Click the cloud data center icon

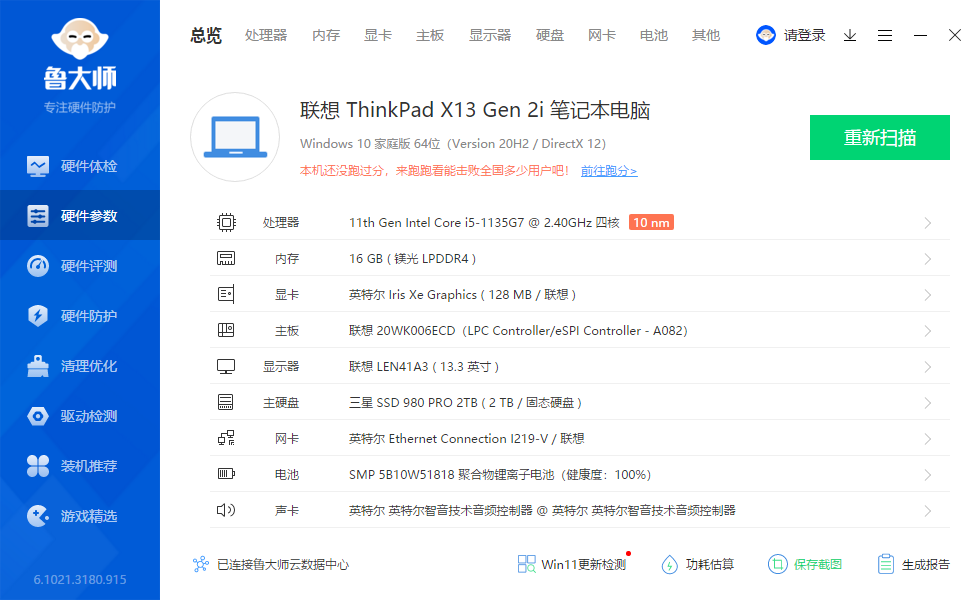click(x=201, y=564)
